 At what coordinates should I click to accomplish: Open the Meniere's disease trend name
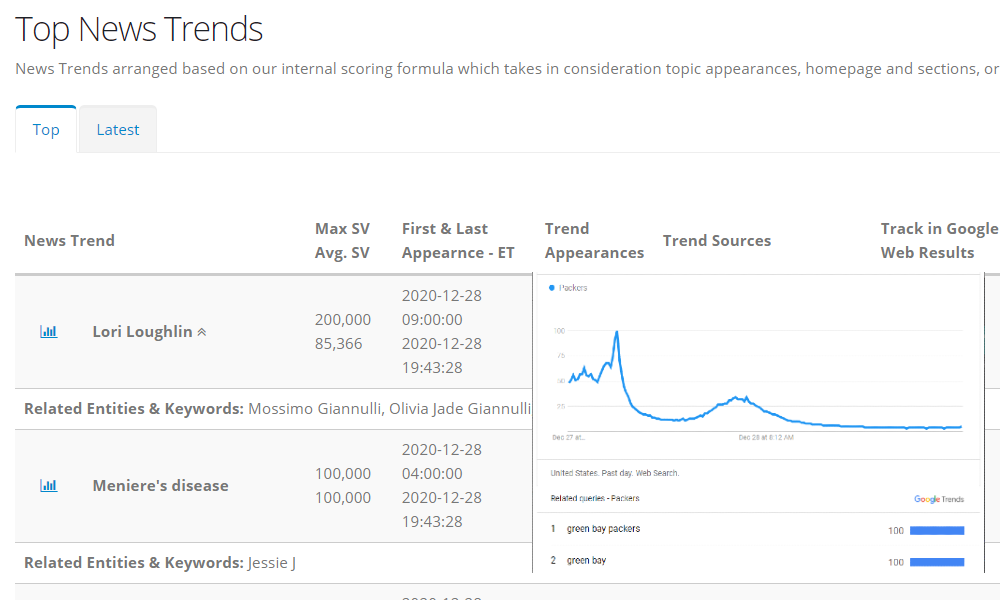(x=160, y=486)
